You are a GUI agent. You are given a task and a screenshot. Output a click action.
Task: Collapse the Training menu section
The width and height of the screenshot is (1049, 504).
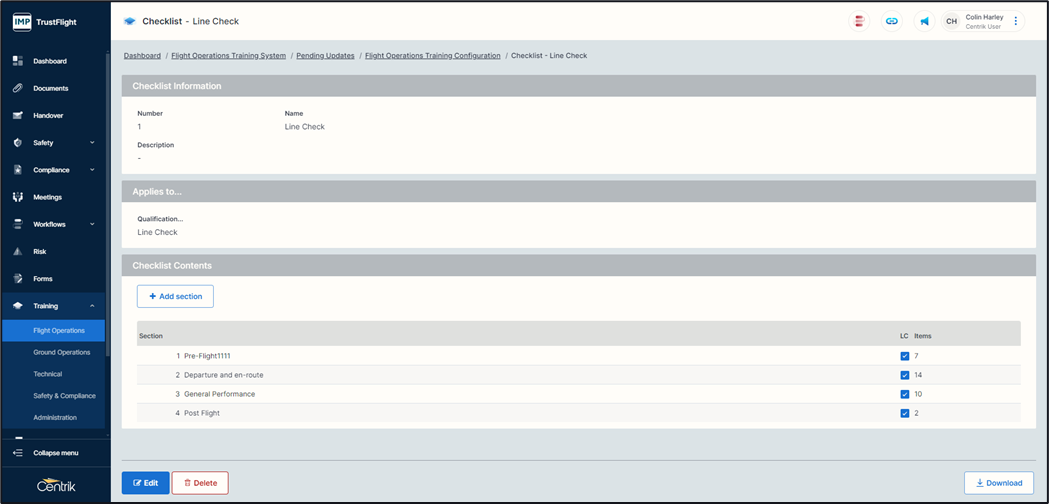92,306
